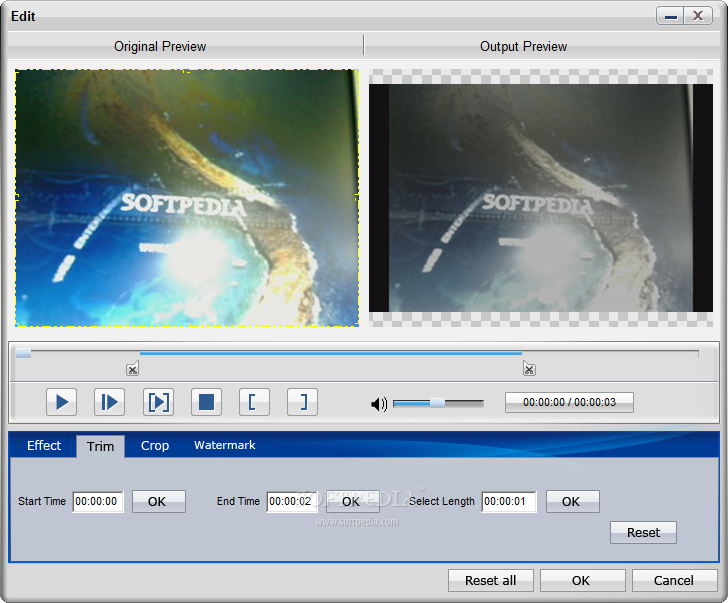Confirm Select Length with its OK button
The image size is (728, 603).
point(573,501)
